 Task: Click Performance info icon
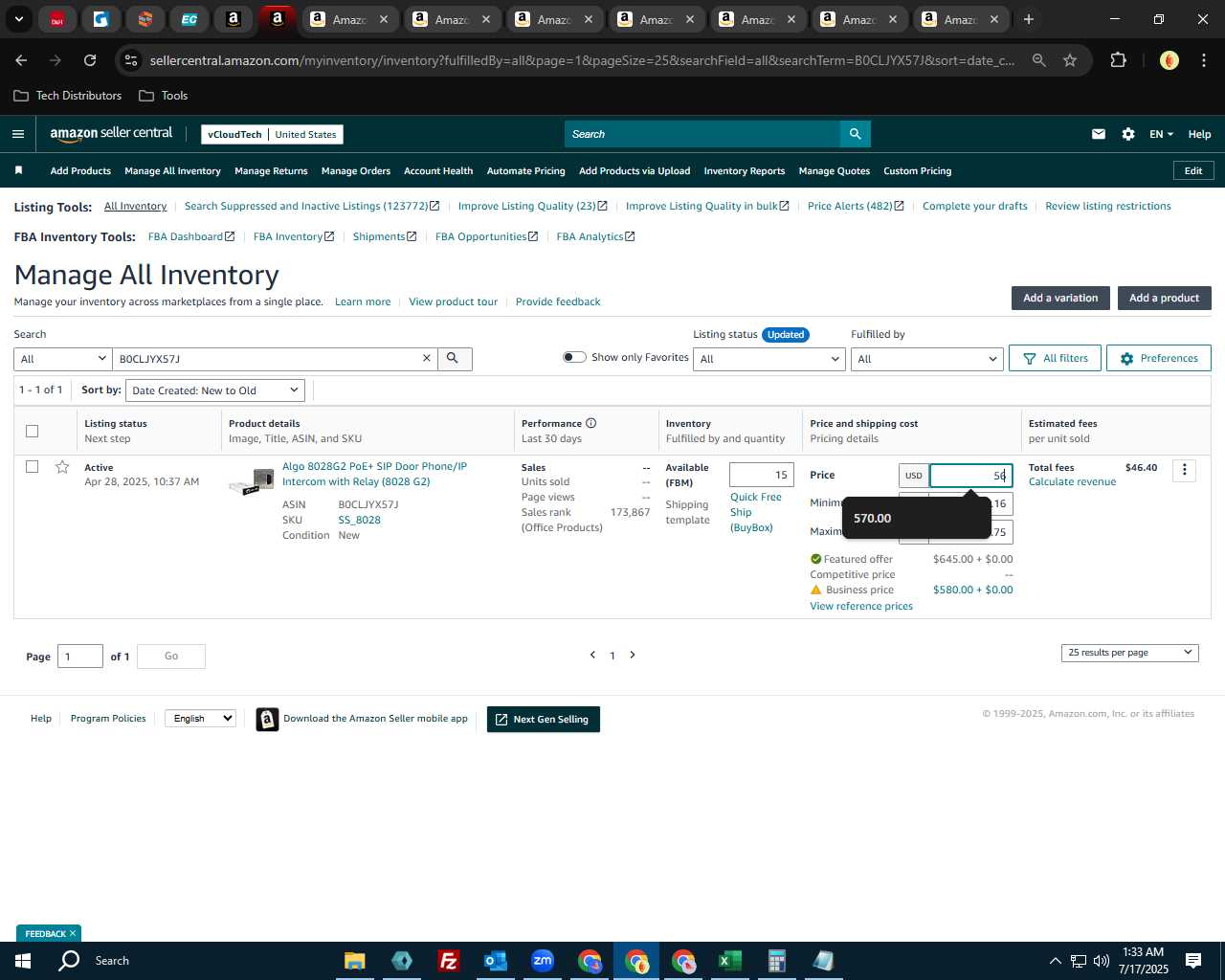[590, 423]
